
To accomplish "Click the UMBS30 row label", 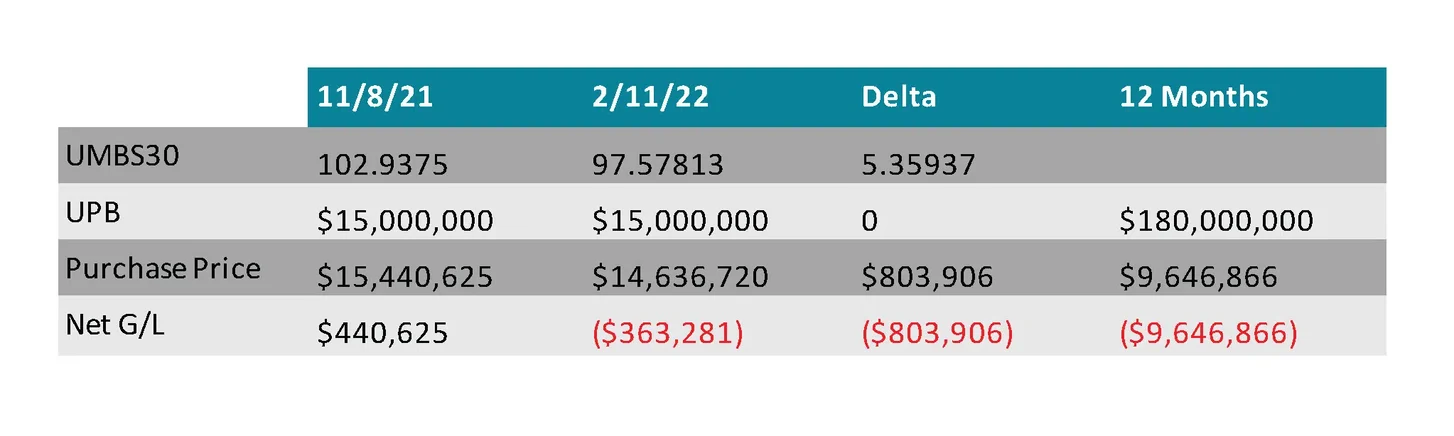I will coord(122,158).
